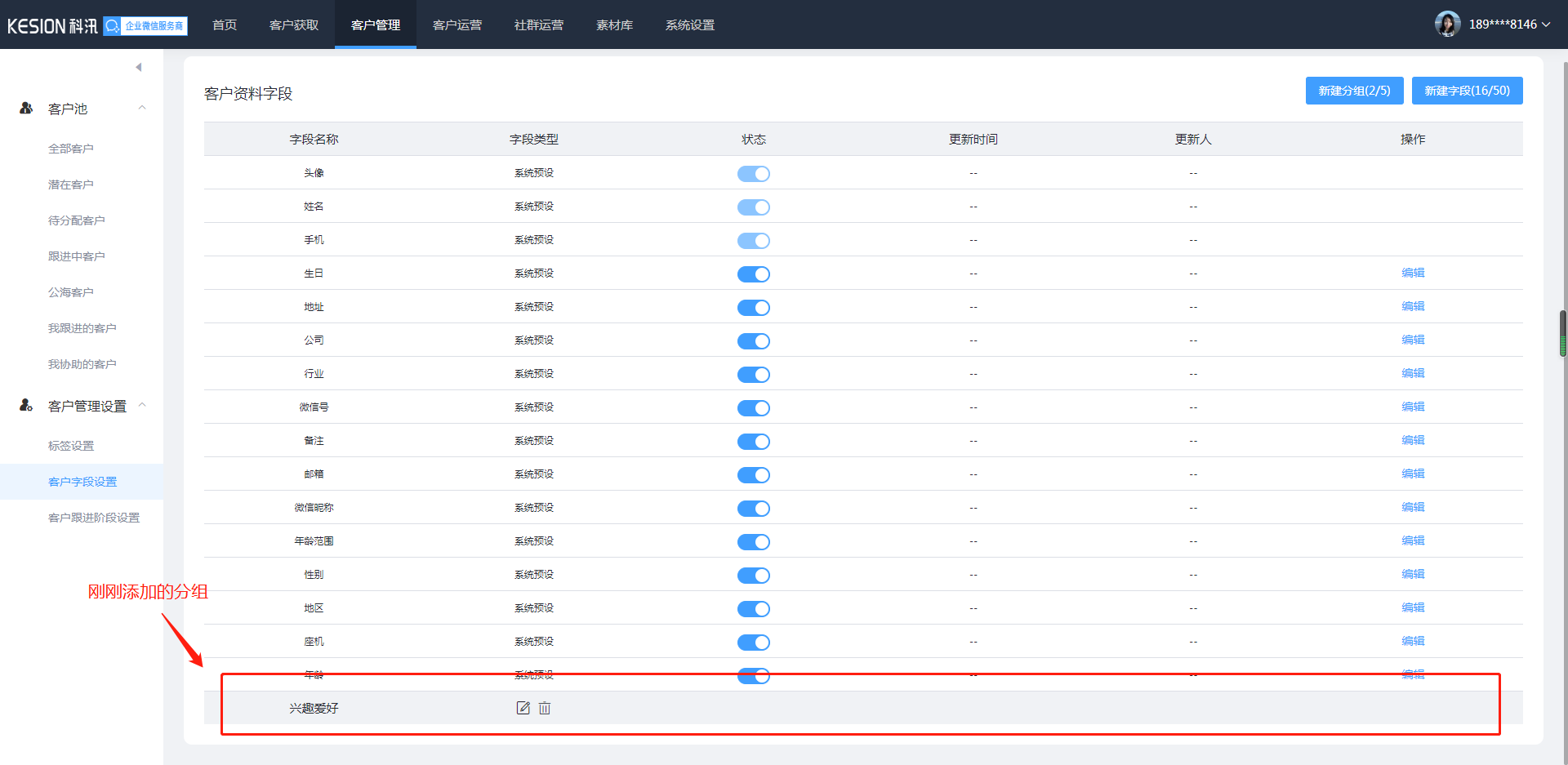Image resolution: width=1568 pixels, height=765 pixels.
Task: Click the 客户管理设置 gear-person icon
Action: click(26, 406)
